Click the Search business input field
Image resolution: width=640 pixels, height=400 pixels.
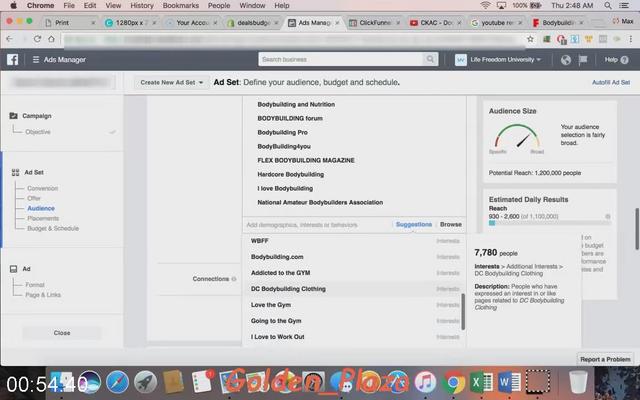(342, 59)
